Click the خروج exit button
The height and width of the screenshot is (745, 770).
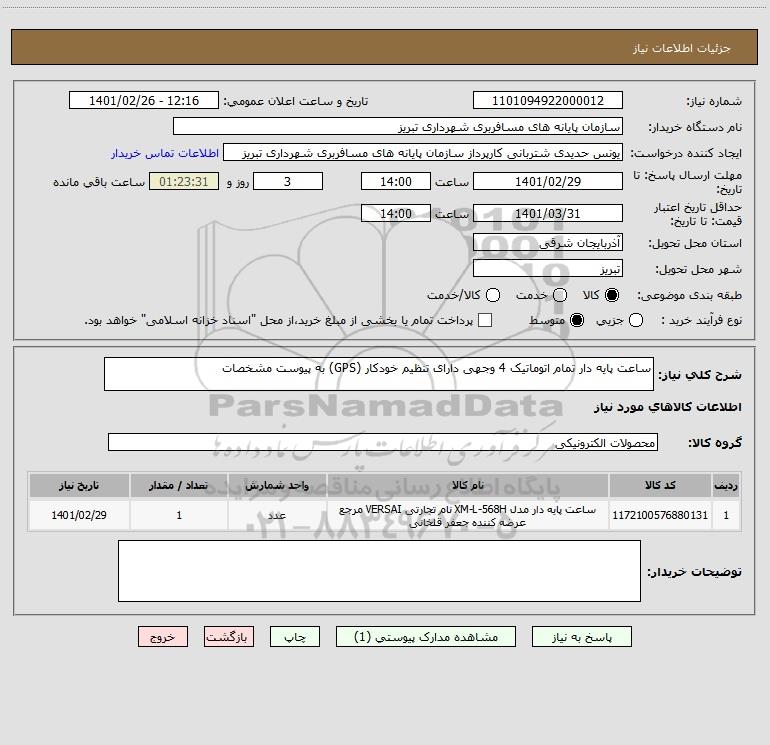pyautogui.click(x=163, y=636)
